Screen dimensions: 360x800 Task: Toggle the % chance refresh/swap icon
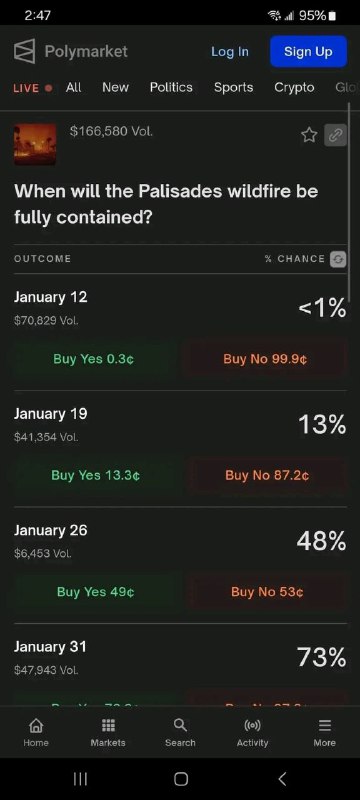(x=338, y=259)
